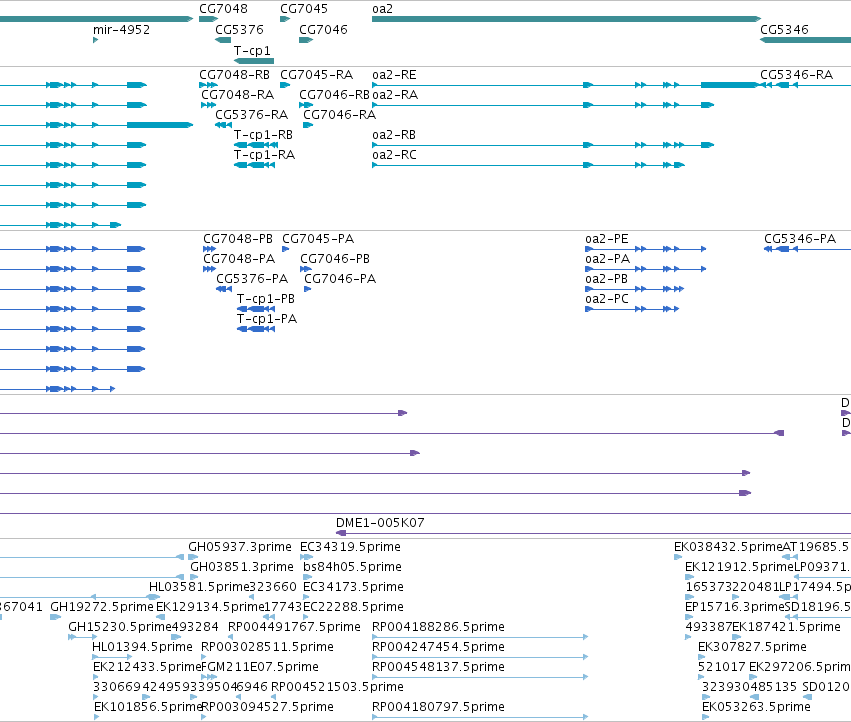Select protein CG7046-PA
851x722 pixels.
[340, 278]
